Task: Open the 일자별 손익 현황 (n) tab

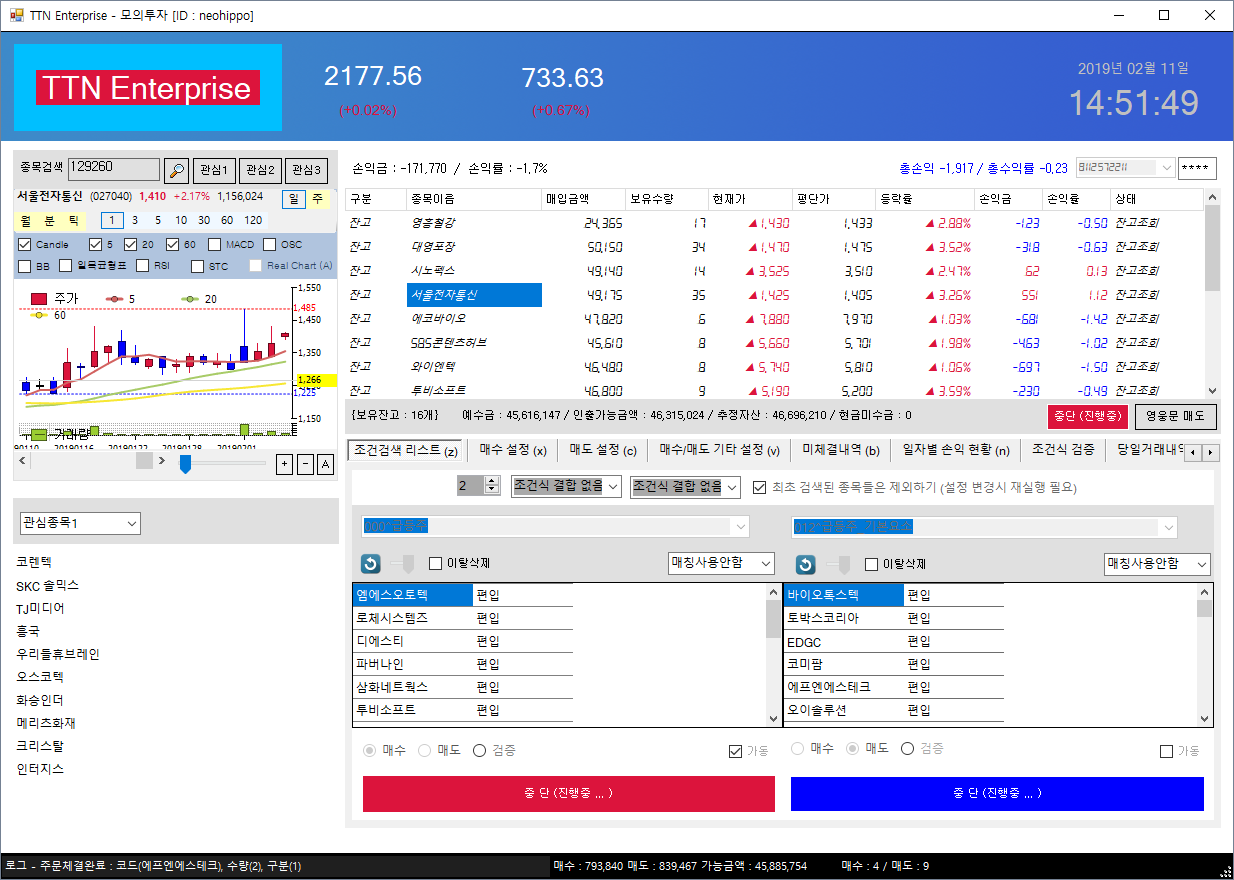Action: (x=956, y=450)
